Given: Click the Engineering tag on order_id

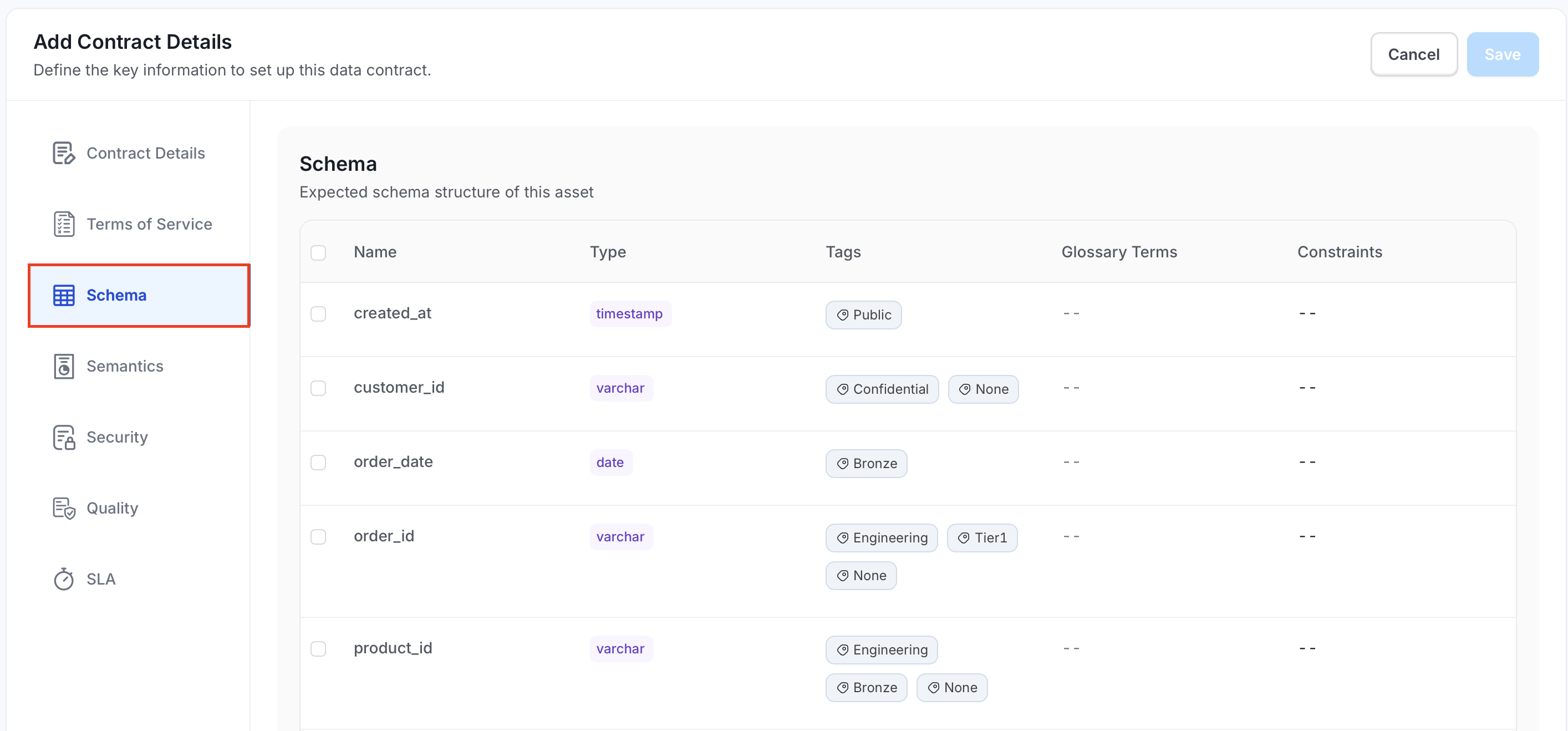Looking at the screenshot, I should click(x=881, y=537).
